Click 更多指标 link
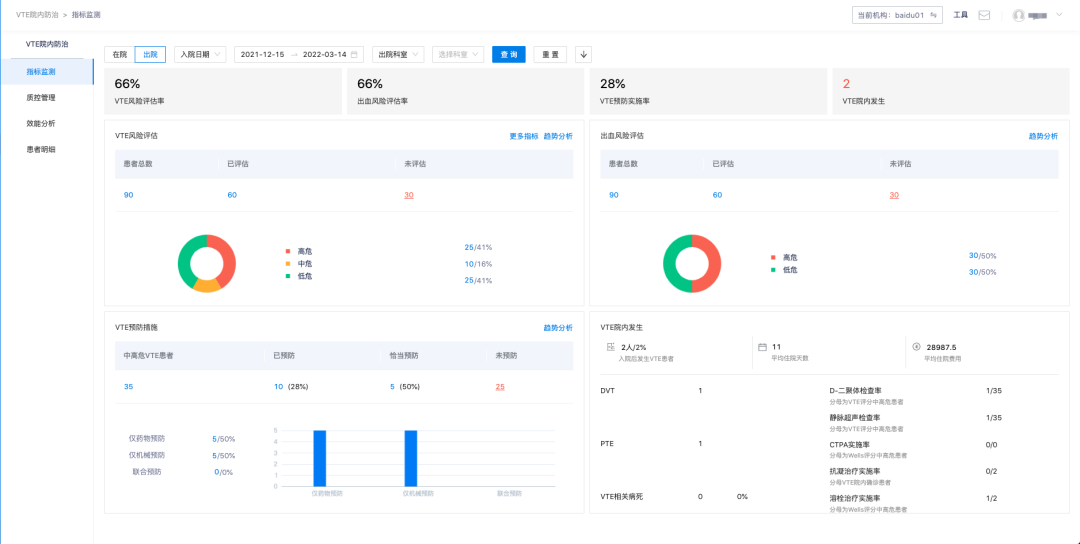Viewport: 1080px width, 544px height. click(524, 136)
